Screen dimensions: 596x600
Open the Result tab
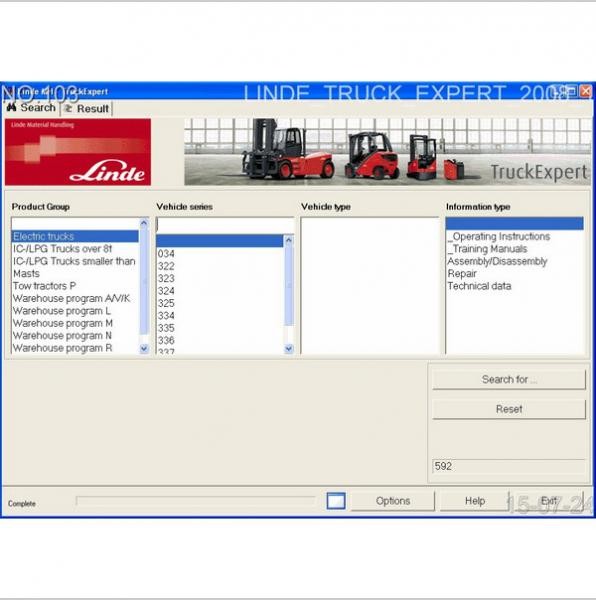[87, 109]
